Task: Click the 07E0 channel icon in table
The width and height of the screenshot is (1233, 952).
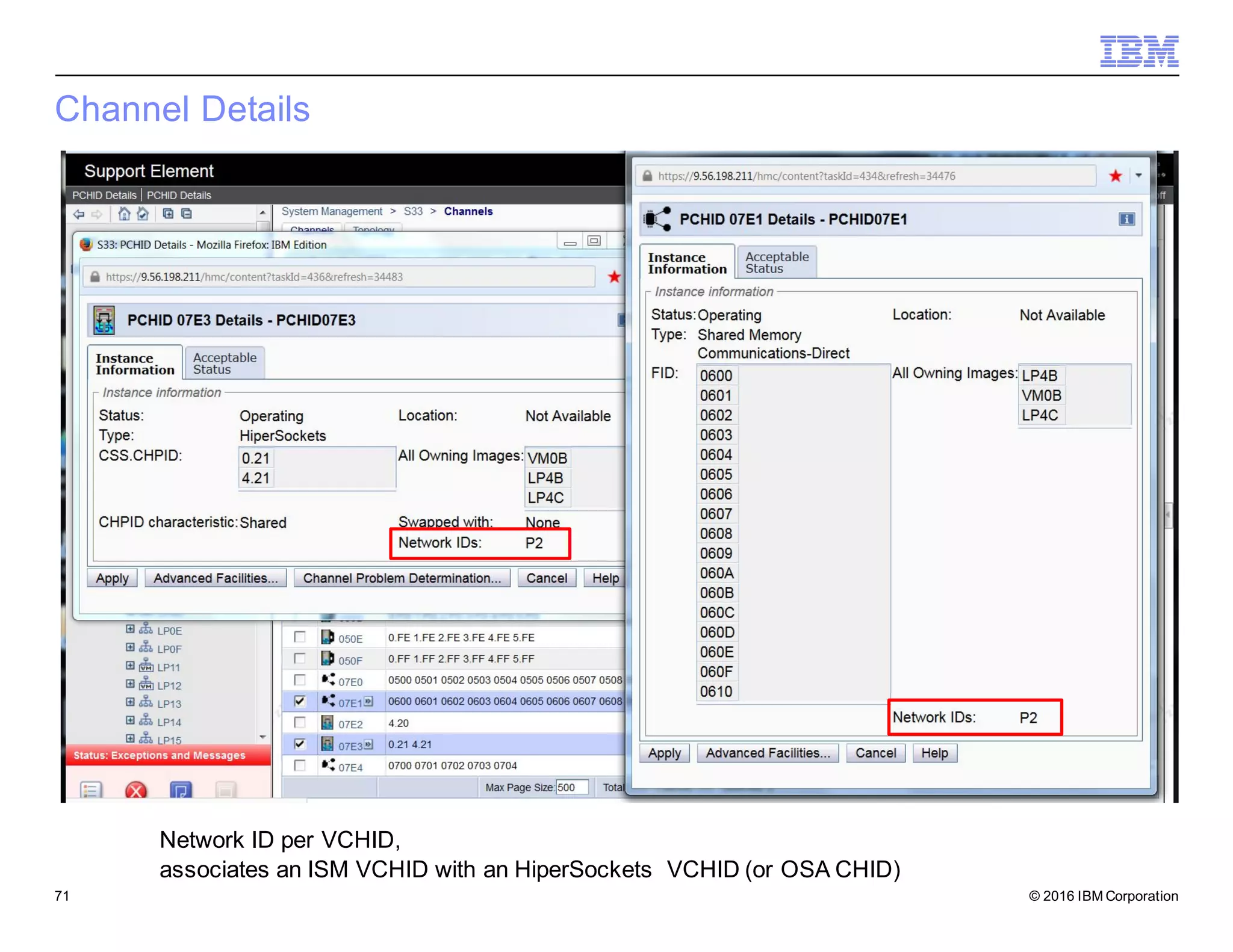Action: click(x=328, y=680)
